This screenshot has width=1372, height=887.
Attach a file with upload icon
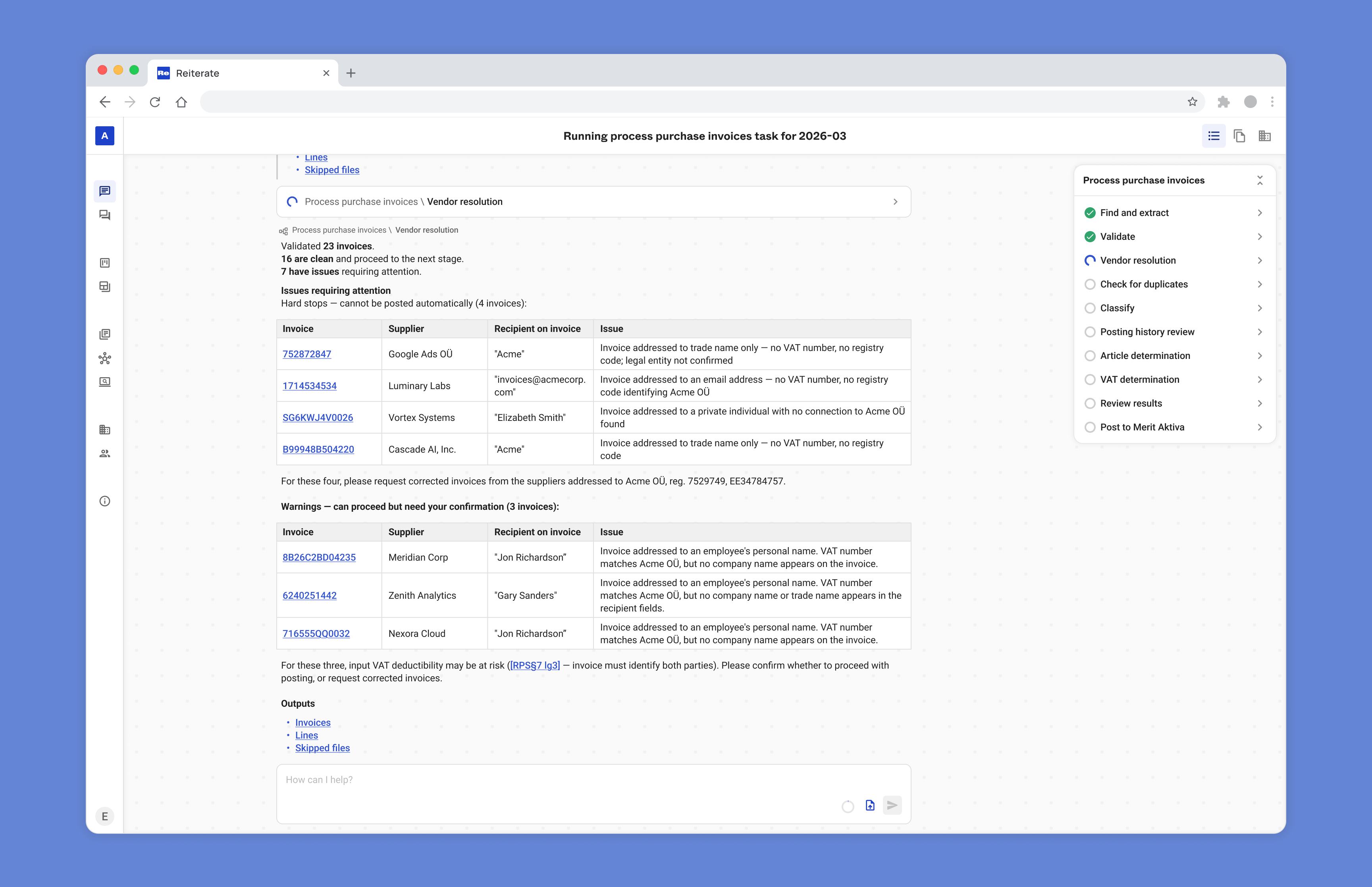click(x=869, y=805)
